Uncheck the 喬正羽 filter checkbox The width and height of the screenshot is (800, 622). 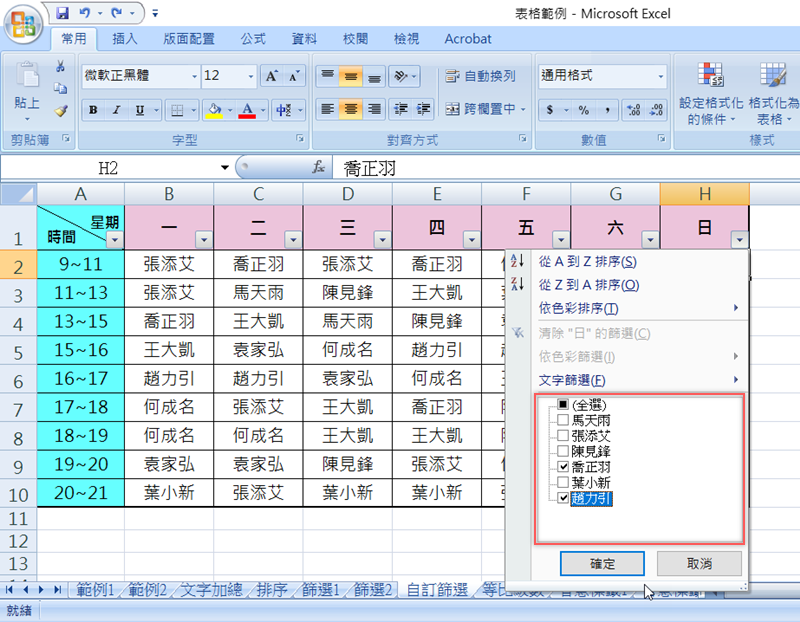click(x=563, y=467)
